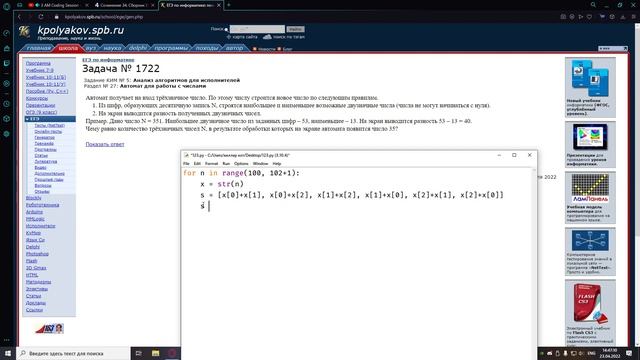Open the 'Blockly' sidebar link

pos(33,198)
